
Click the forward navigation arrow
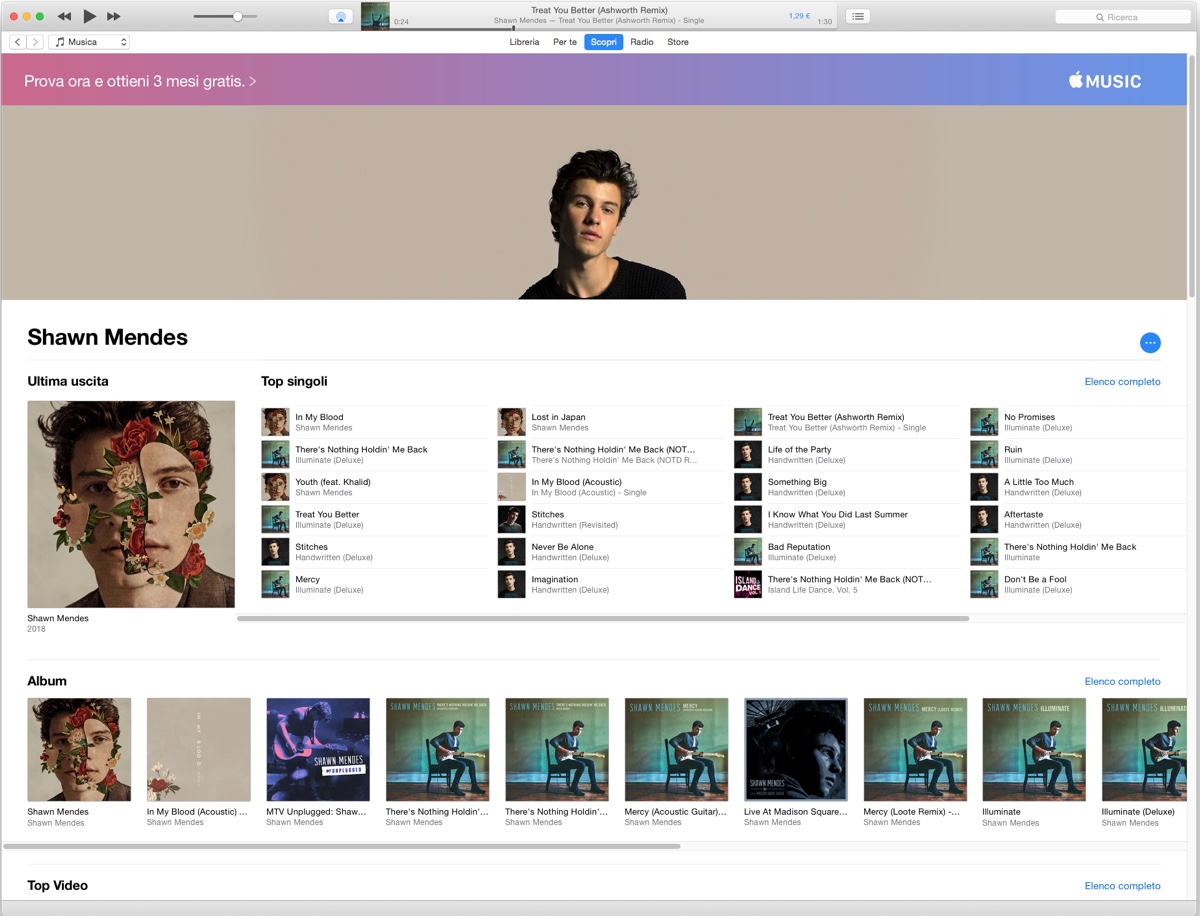(x=37, y=41)
